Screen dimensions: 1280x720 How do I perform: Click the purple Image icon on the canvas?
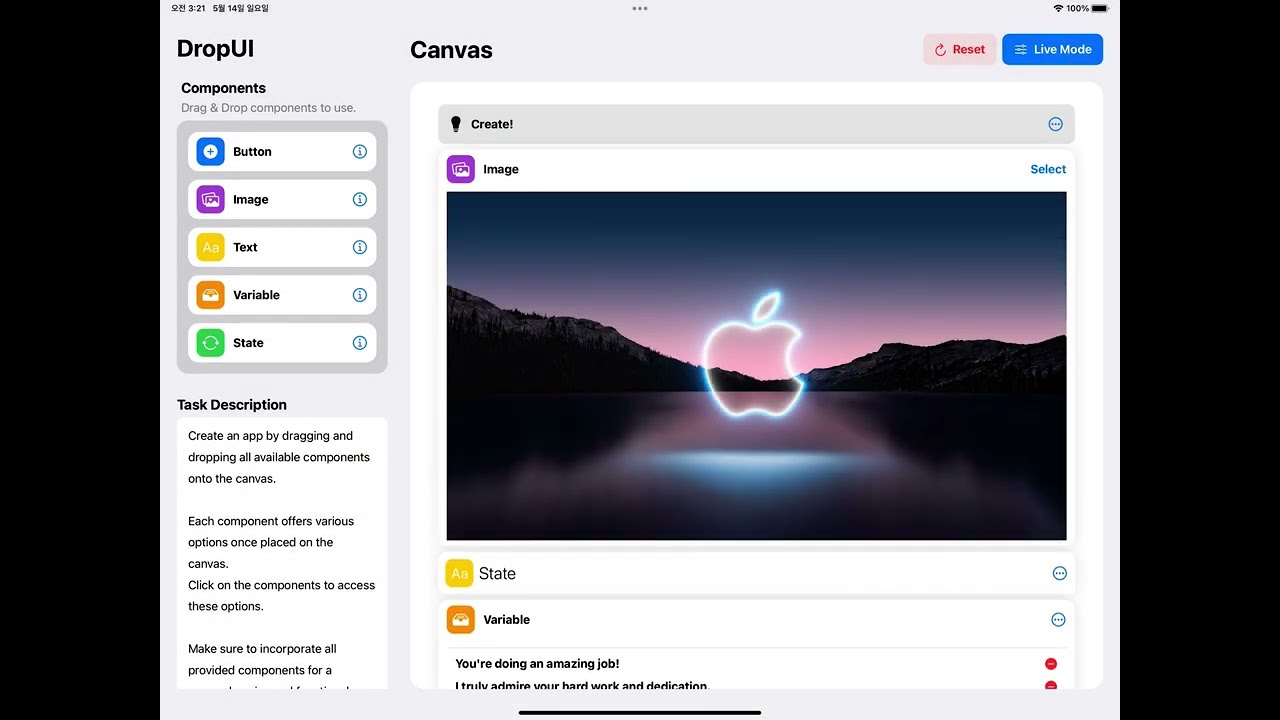[x=460, y=169]
